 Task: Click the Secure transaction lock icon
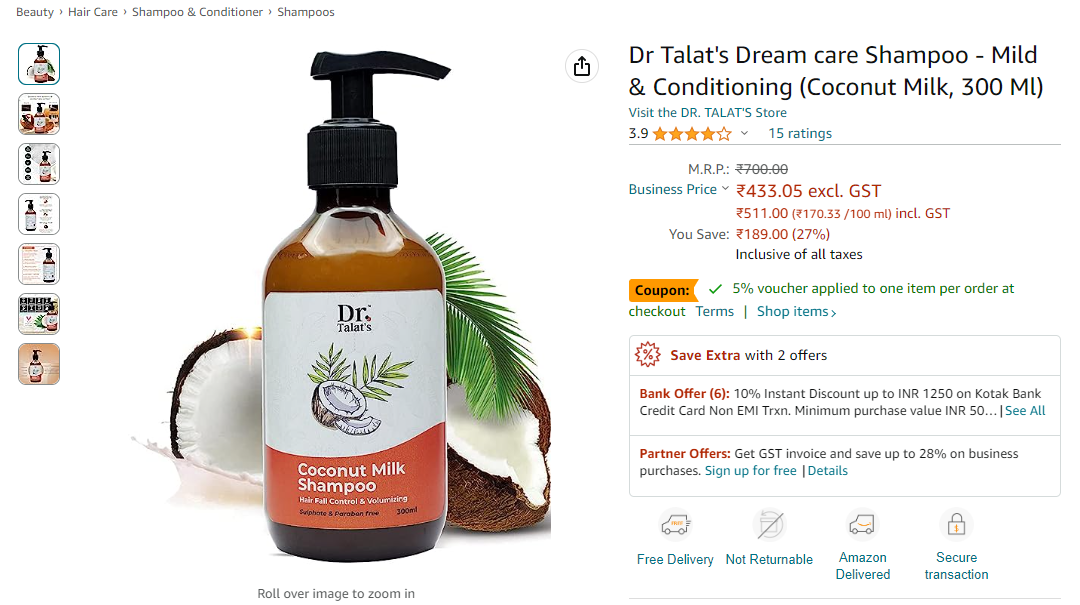coord(956,525)
